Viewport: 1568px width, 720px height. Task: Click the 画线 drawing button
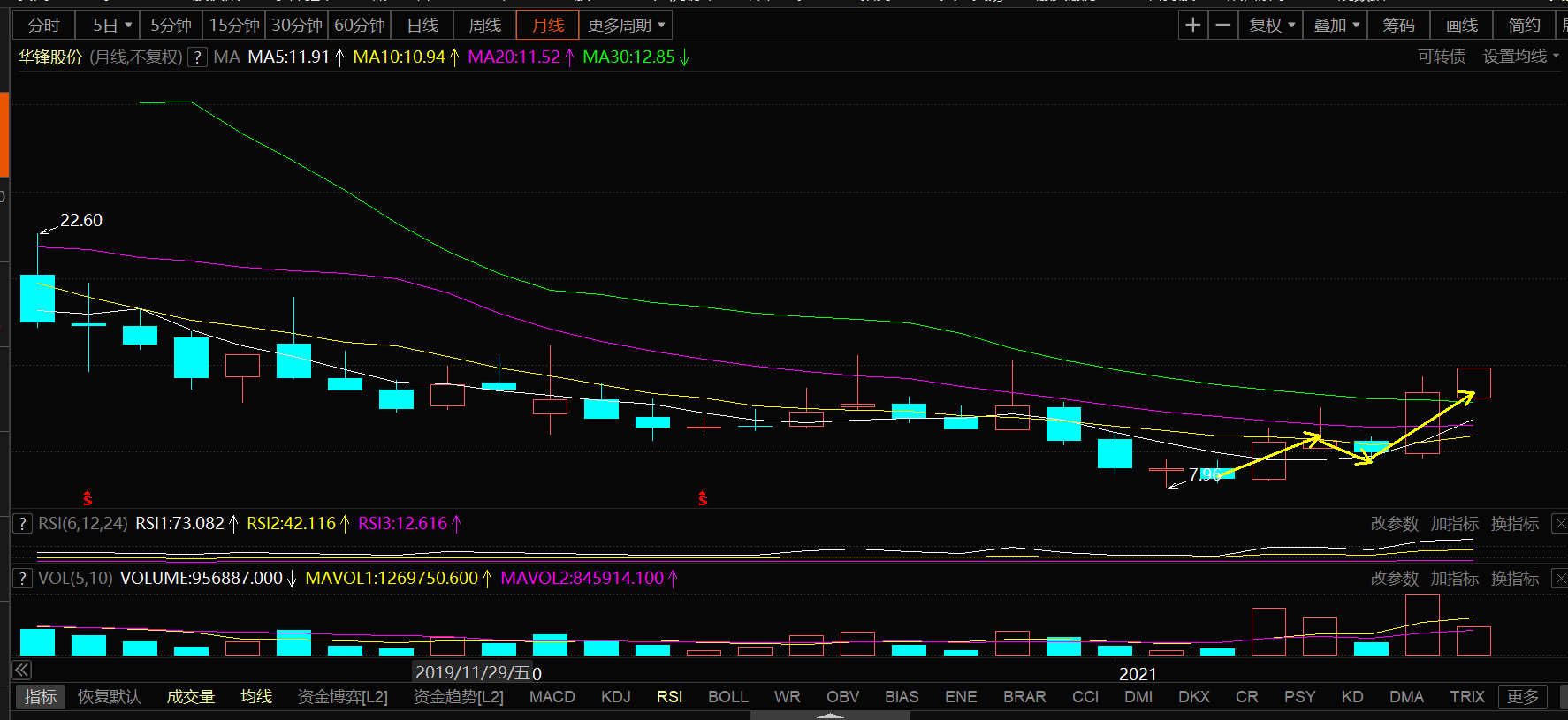tap(1461, 26)
